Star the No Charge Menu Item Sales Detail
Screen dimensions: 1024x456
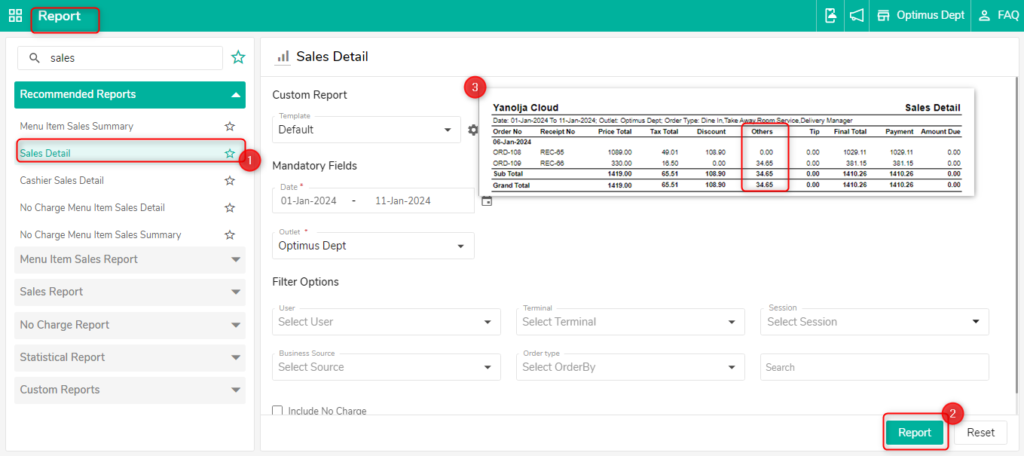click(x=229, y=208)
